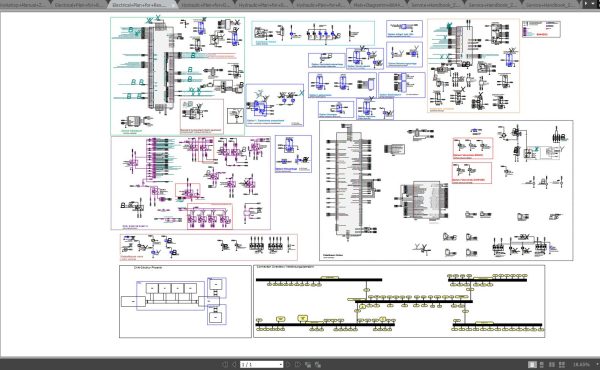The height and width of the screenshot is (370, 600).
Task: Go to the next page
Action: tap(289, 364)
